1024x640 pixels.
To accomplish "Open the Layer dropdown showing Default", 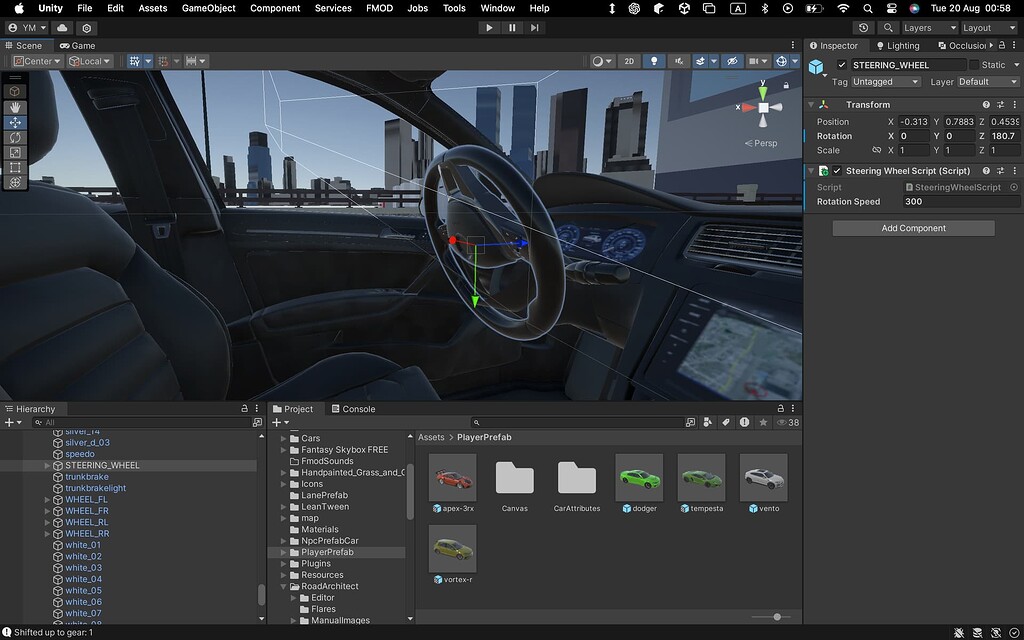I will click(x=987, y=81).
